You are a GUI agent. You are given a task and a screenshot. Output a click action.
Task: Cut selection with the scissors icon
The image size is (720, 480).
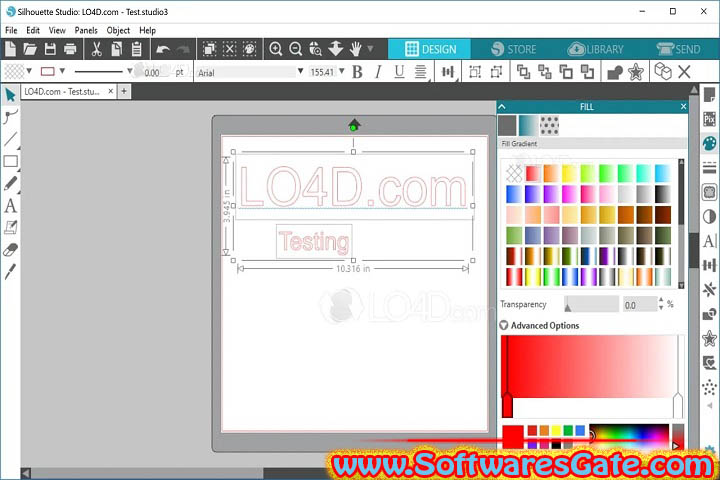coord(96,49)
